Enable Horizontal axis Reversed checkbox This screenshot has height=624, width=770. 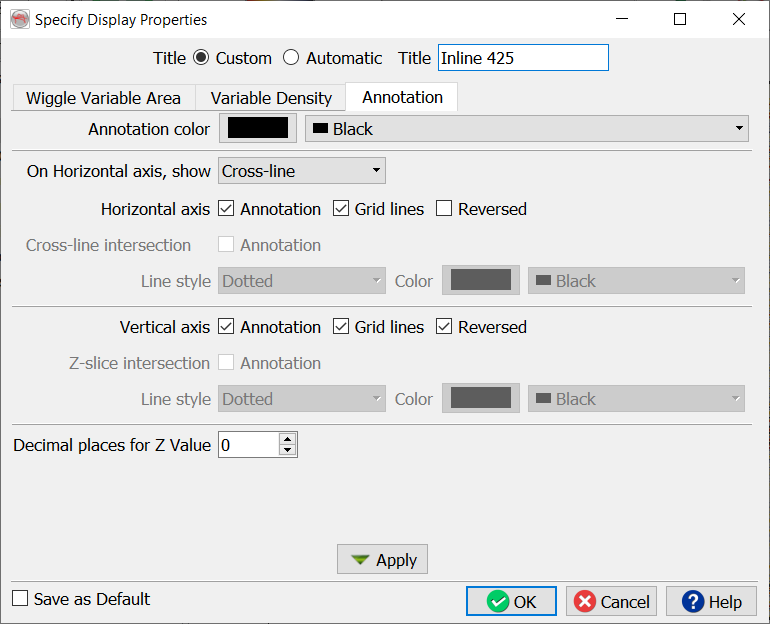coord(444,209)
